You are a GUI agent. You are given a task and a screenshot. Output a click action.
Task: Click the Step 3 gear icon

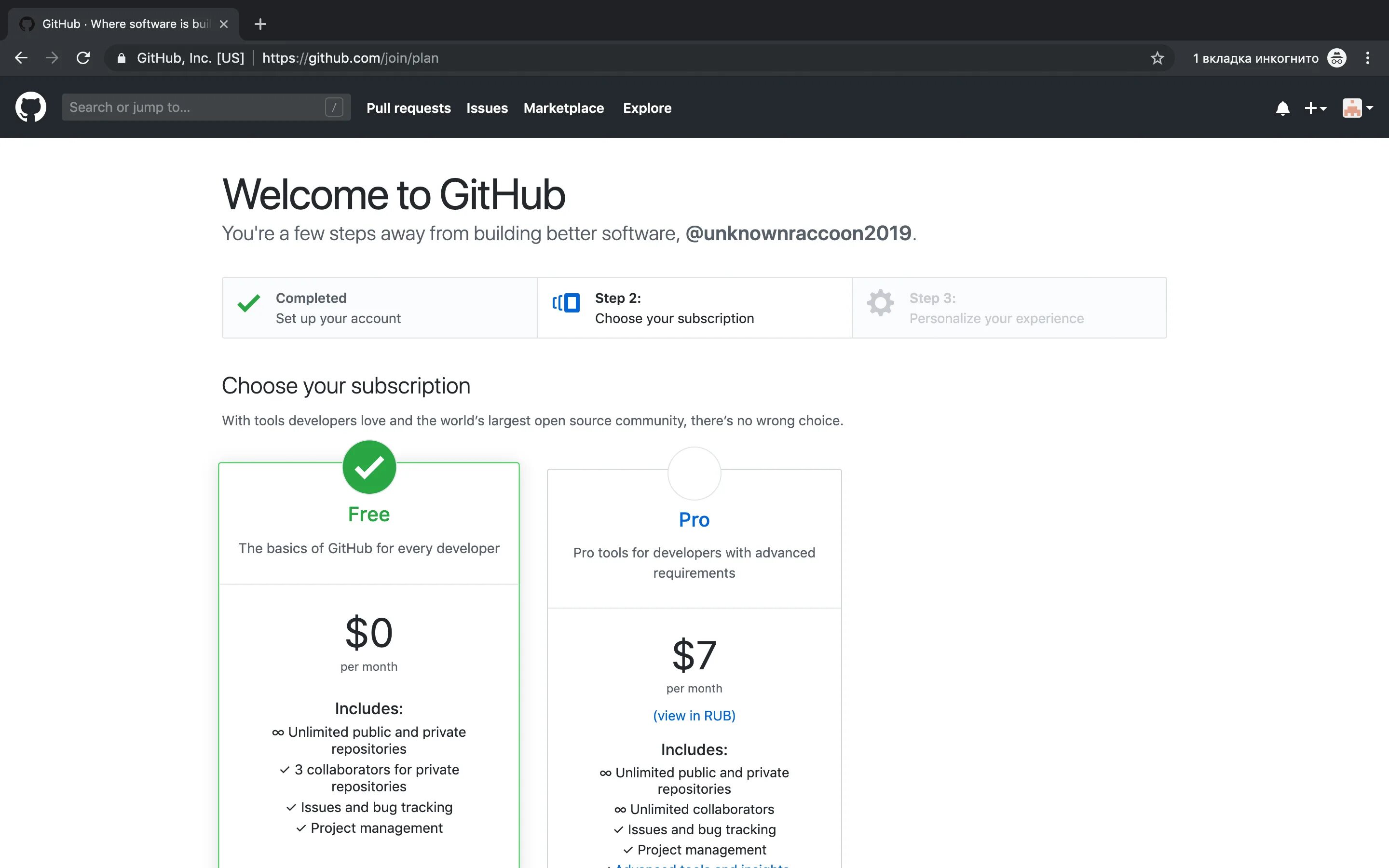pos(881,302)
